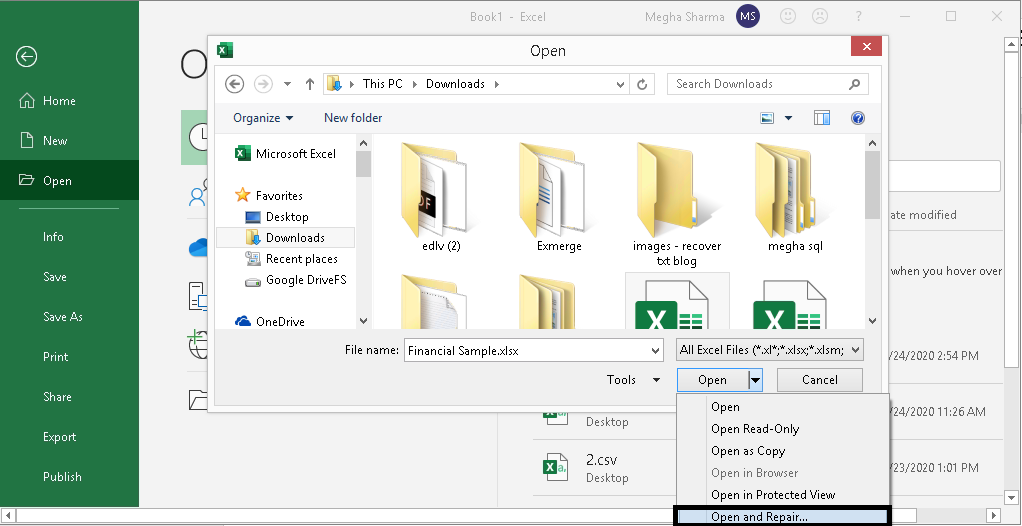1022x526 pixels.
Task: Open the All Excel Files type dropdown
Action: click(x=770, y=350)
